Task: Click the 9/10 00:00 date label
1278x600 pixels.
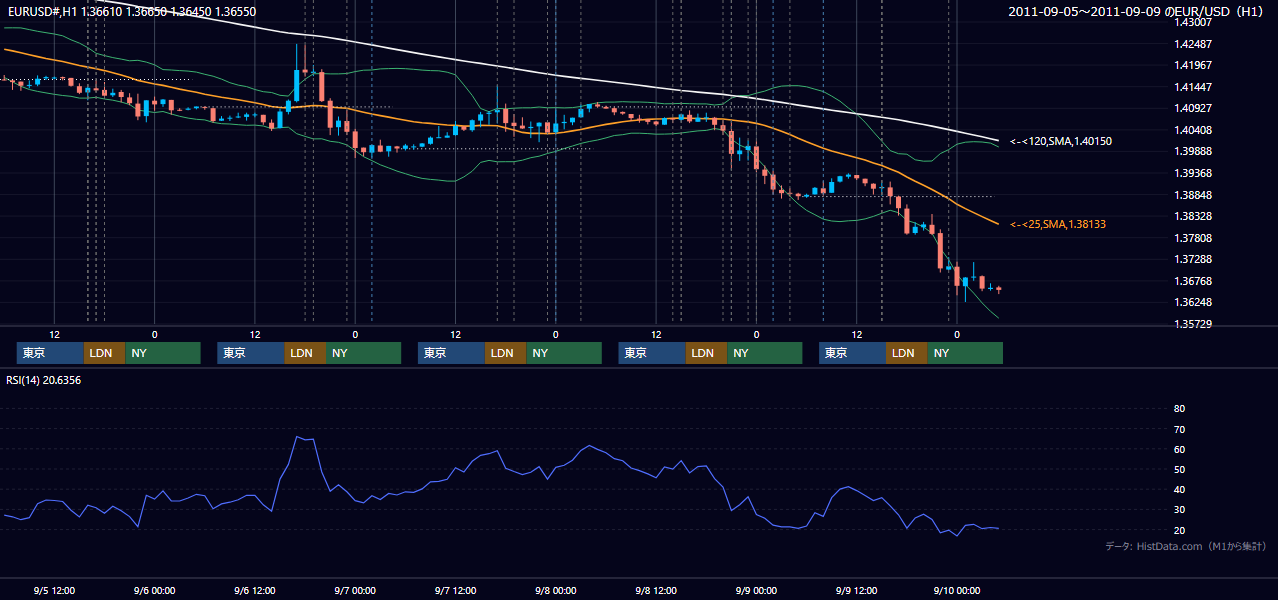Action: tap(957, 590)
